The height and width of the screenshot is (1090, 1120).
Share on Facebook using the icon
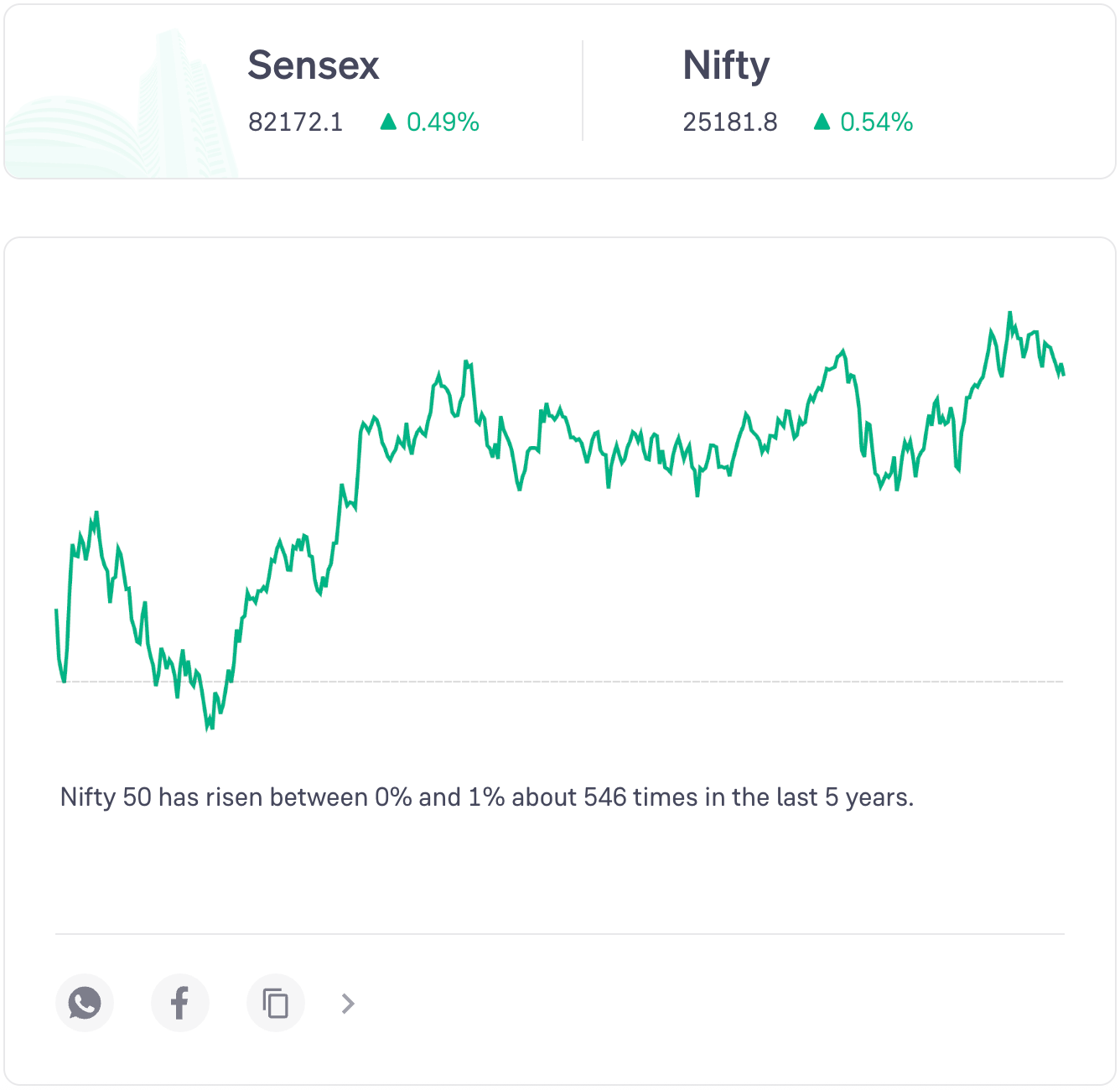point(180,1003)
